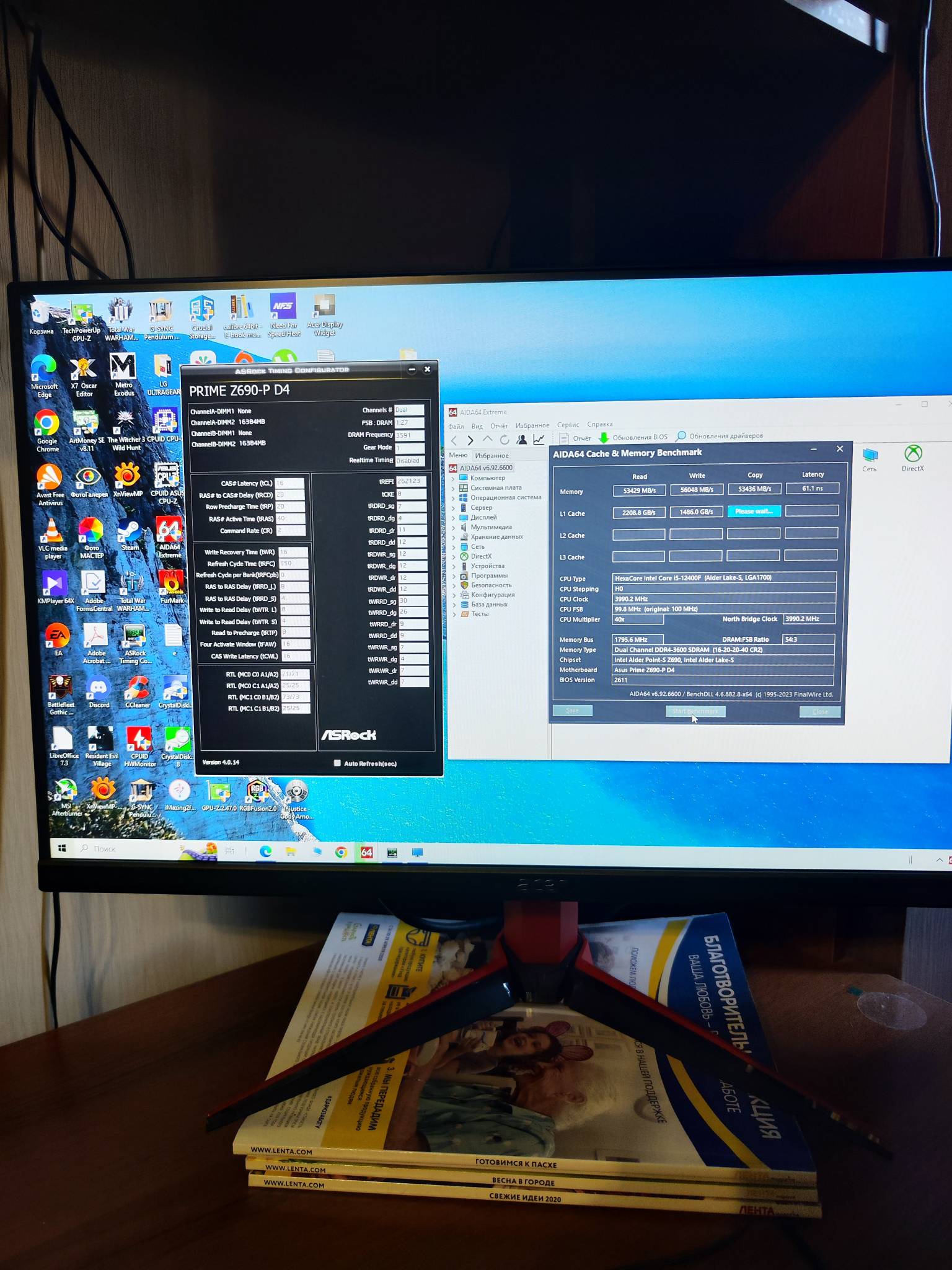Open the FurMark desktop shortcut

pos(172,587)
